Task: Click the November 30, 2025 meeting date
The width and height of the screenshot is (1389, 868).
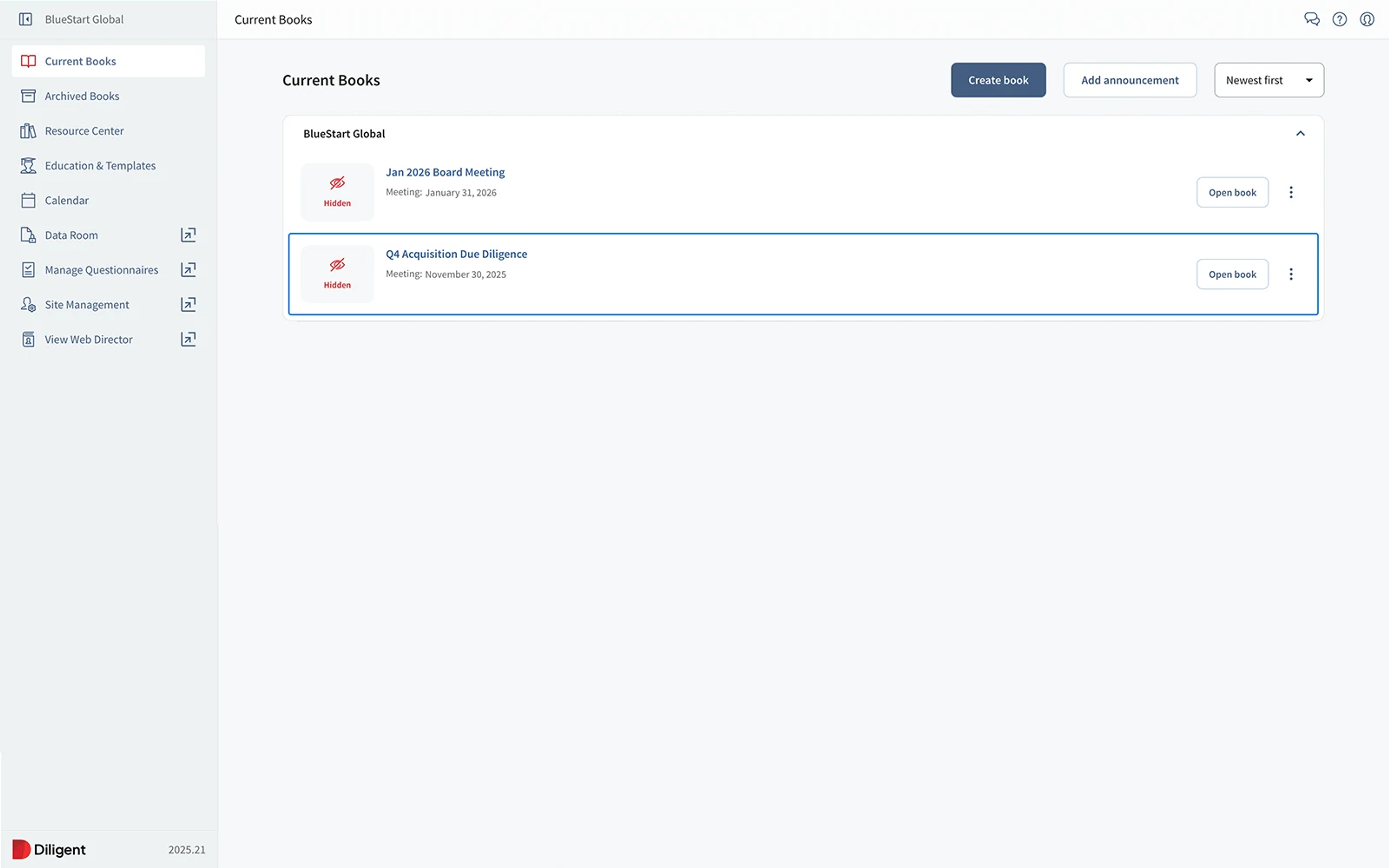Action: 466,275
